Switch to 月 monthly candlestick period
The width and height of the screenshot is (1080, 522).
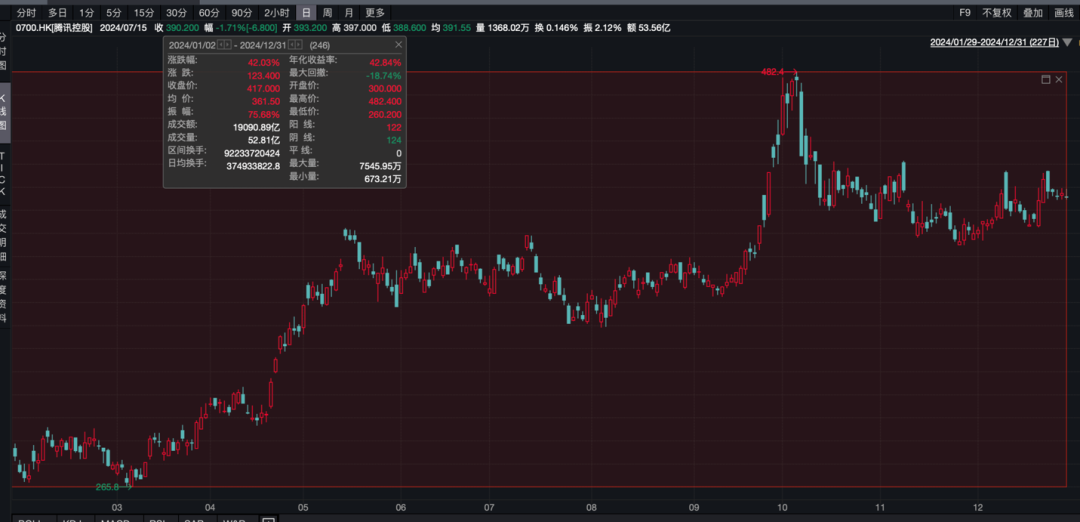pos(347,13)
